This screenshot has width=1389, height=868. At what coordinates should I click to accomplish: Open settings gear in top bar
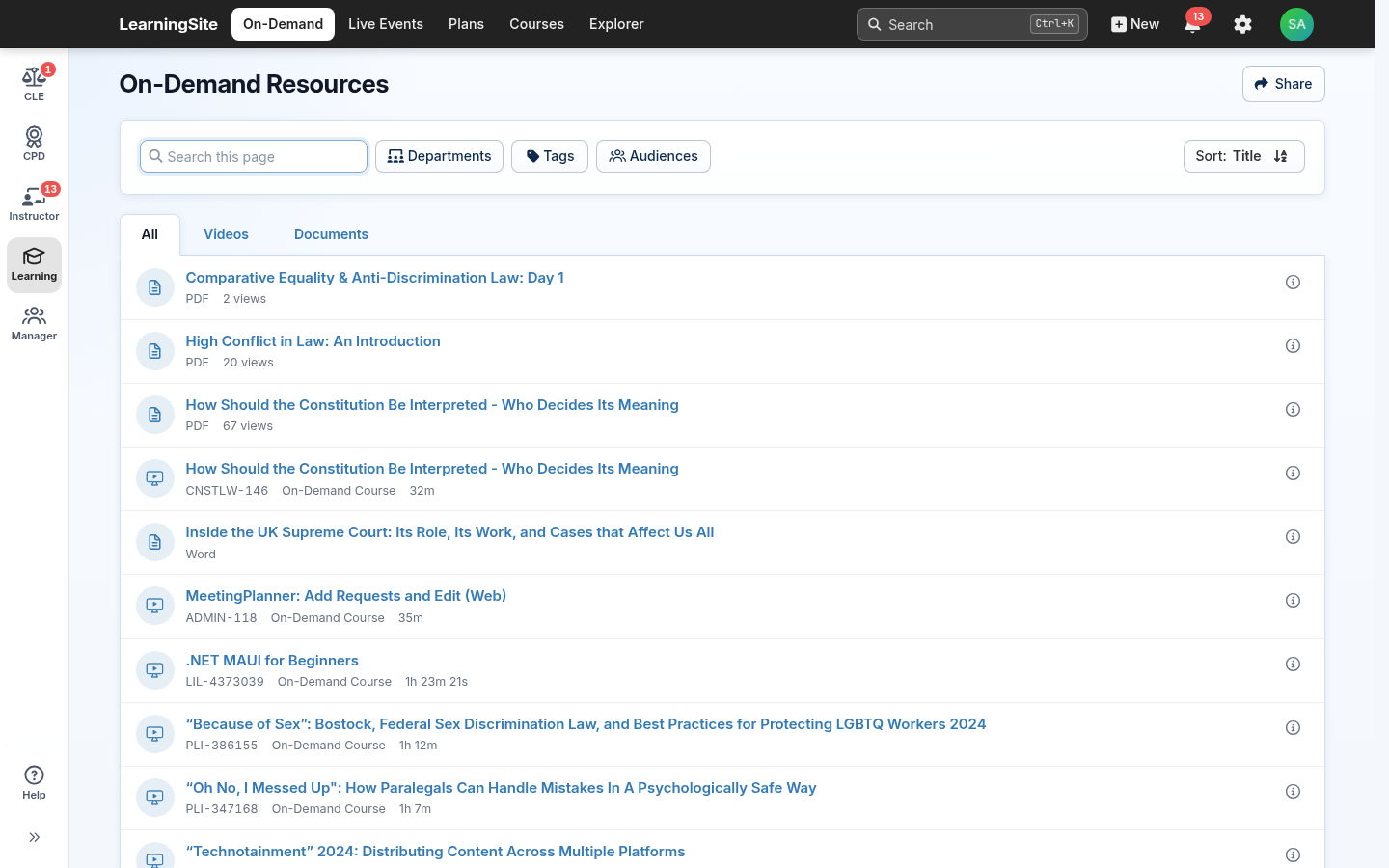[x=1242, y=24]
